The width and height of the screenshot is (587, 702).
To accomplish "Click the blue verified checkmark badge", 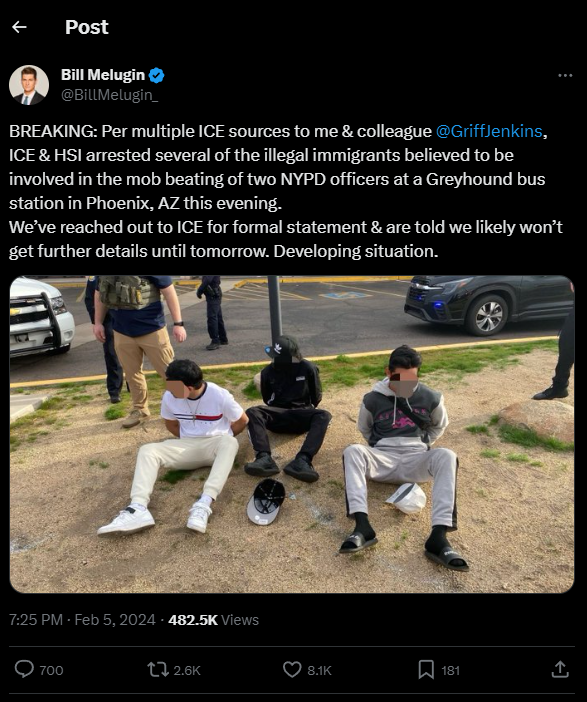I will point(156,75).
